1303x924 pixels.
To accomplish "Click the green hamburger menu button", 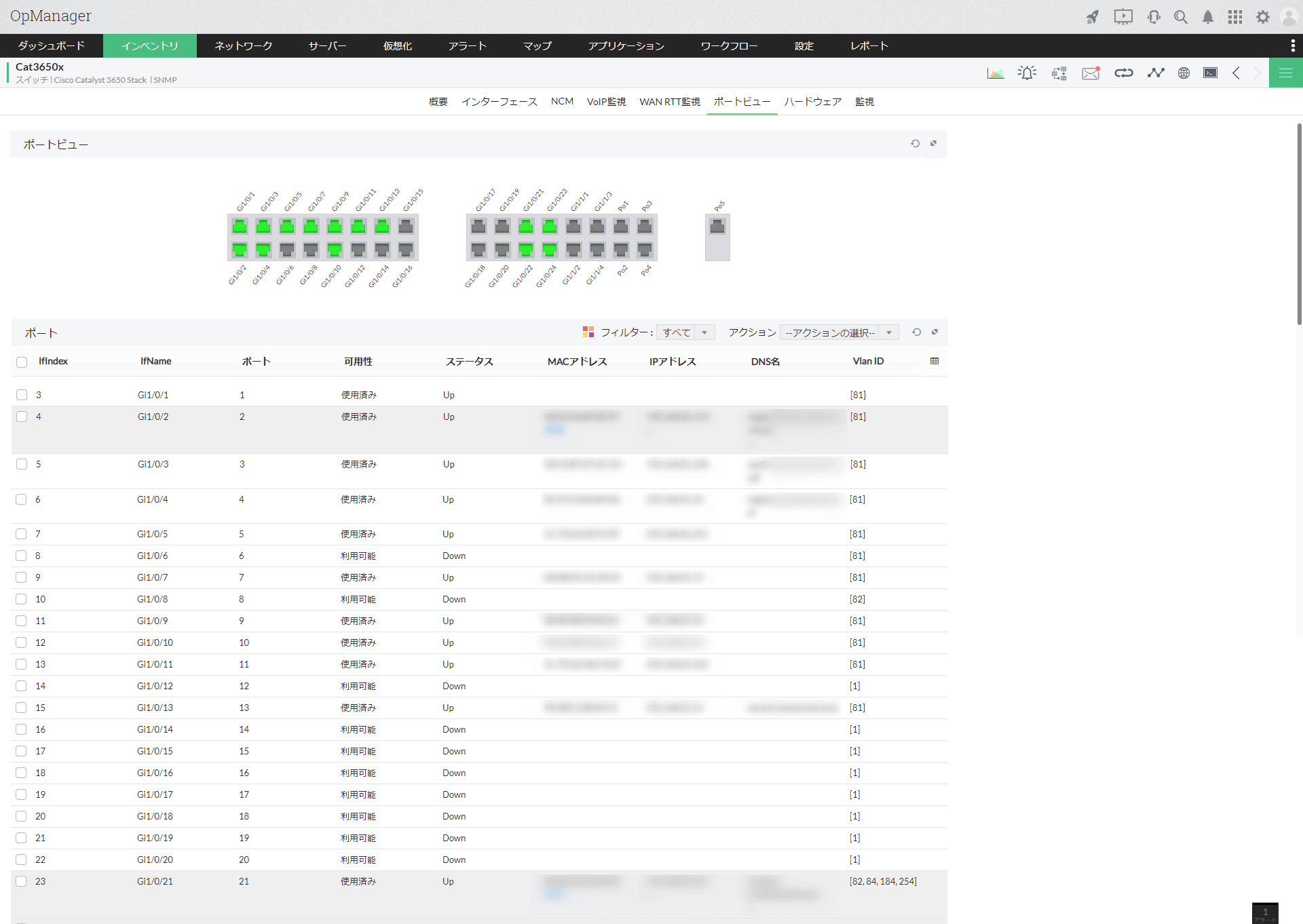I will click(1285, 73).
